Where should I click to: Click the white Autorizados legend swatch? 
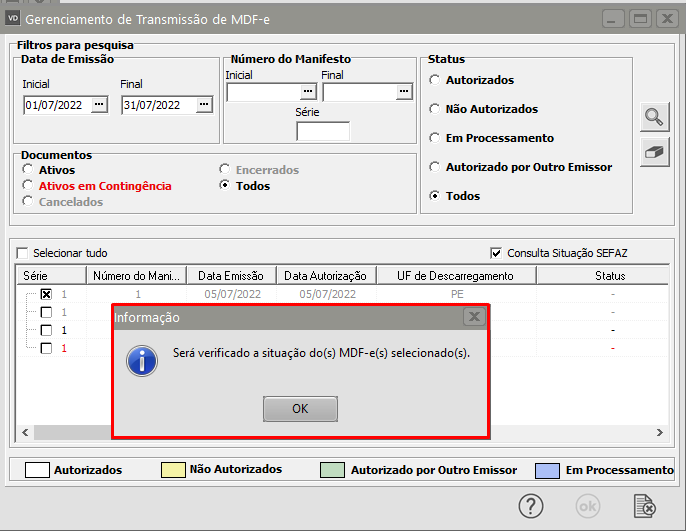(37, 470)
